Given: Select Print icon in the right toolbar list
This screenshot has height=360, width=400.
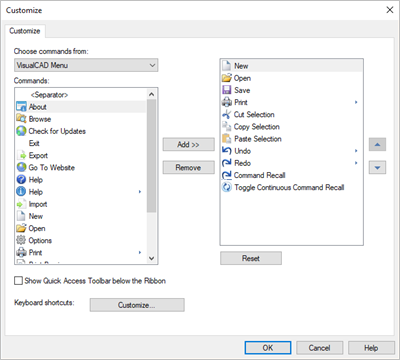Looking at the screenshot, I should 227,102.
